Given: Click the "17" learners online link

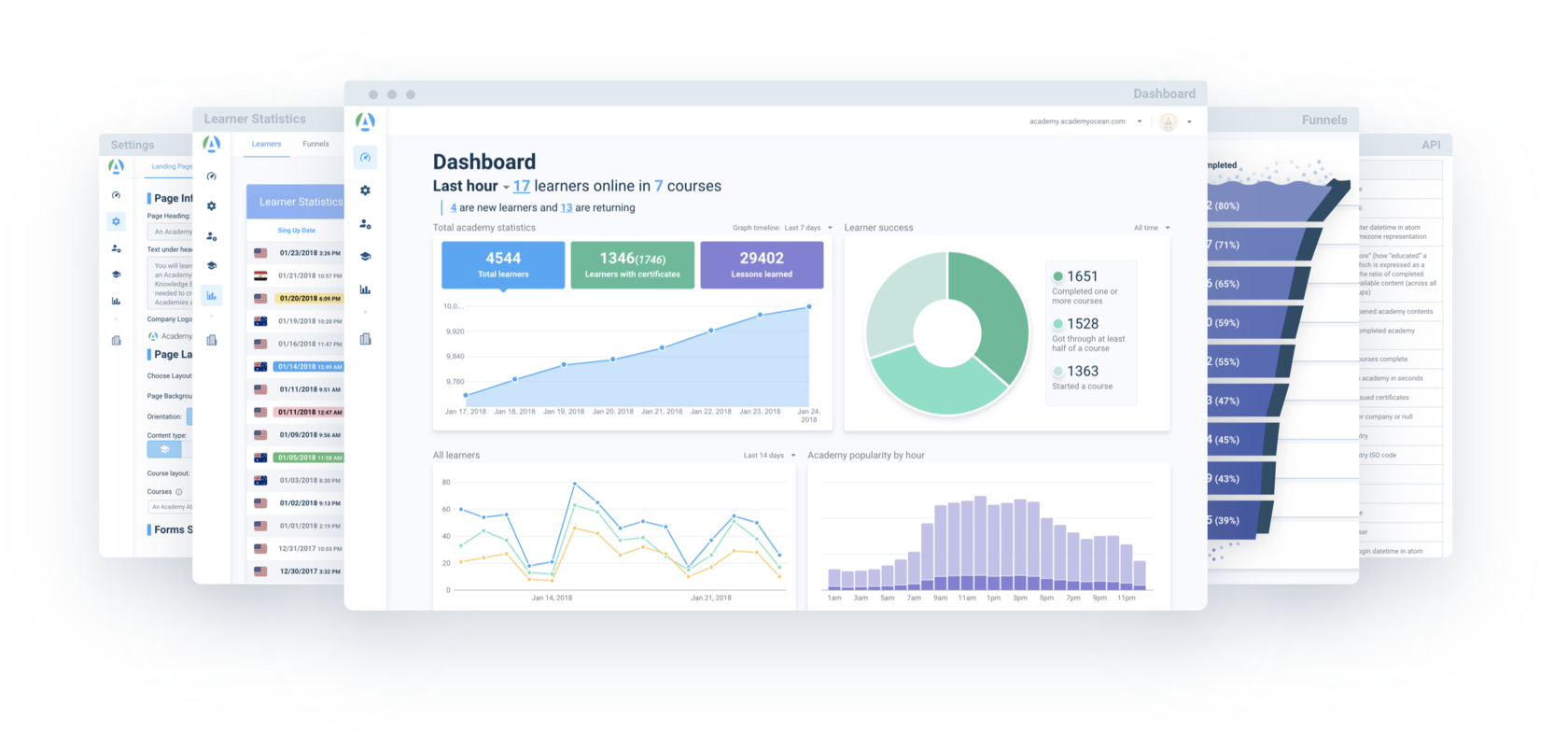Looking at the screenshot, I should click(521, 187).
